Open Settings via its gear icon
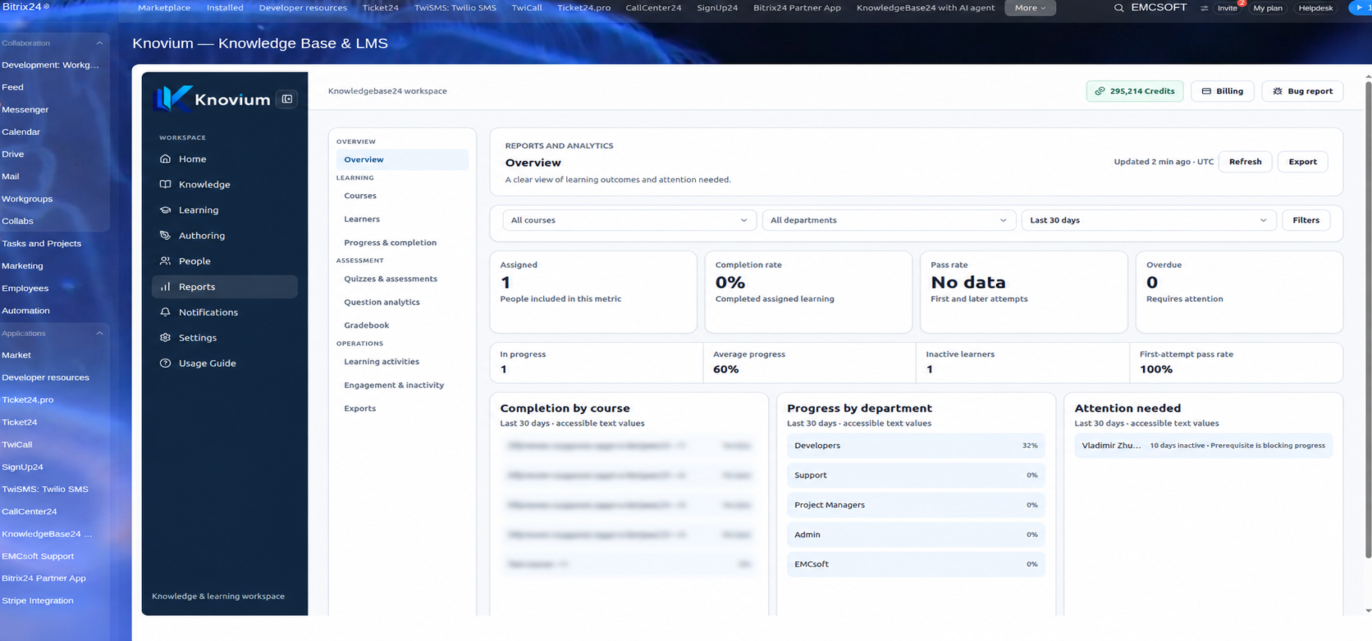This screenshot has width=1372, height=641. [x=165, y=338]
